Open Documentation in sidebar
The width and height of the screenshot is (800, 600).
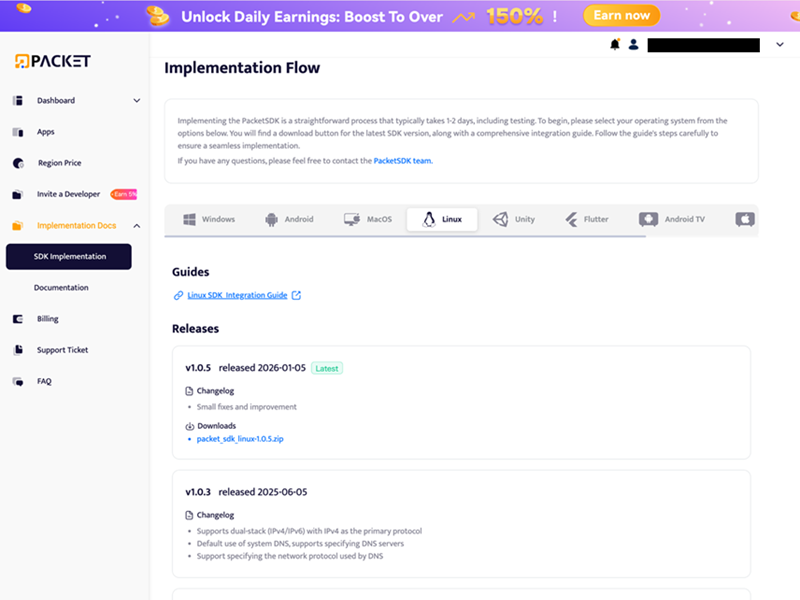(x=61, y=288)
